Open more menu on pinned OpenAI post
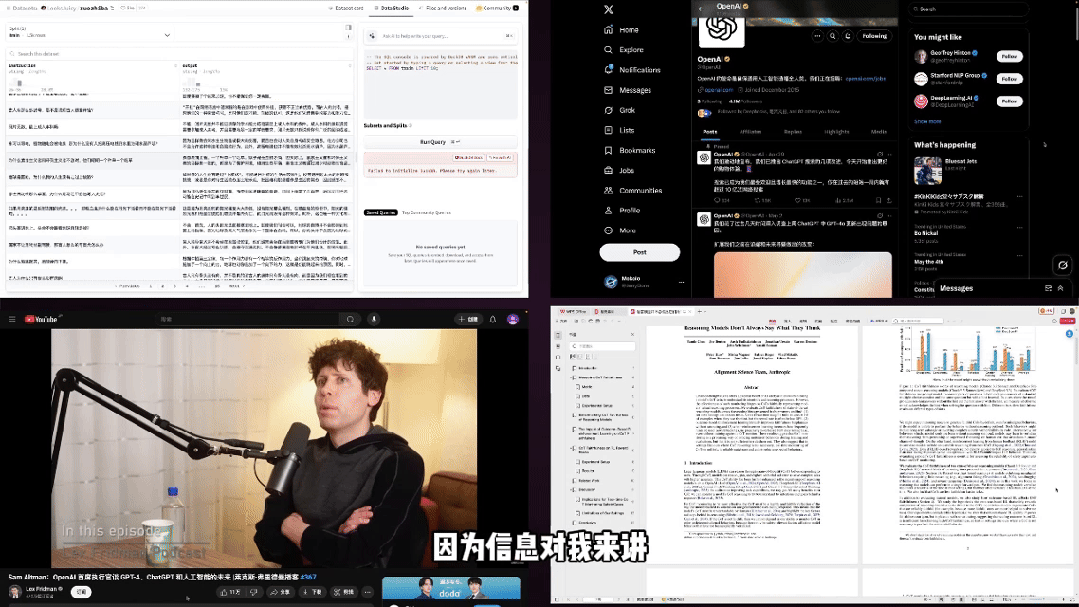The height and width of the screenshot is (607, 1079). (x=889, y=155)
